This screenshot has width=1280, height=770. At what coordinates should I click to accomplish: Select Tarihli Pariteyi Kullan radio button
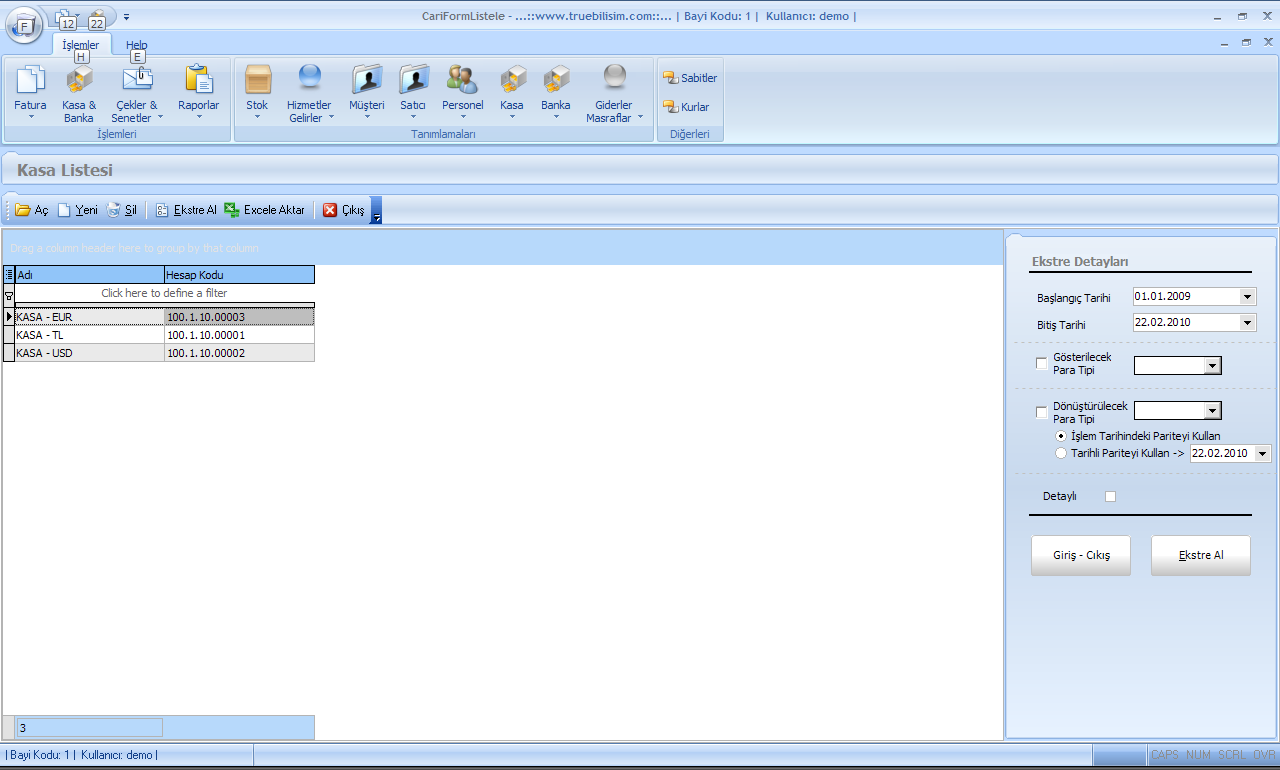point(1061,453)
